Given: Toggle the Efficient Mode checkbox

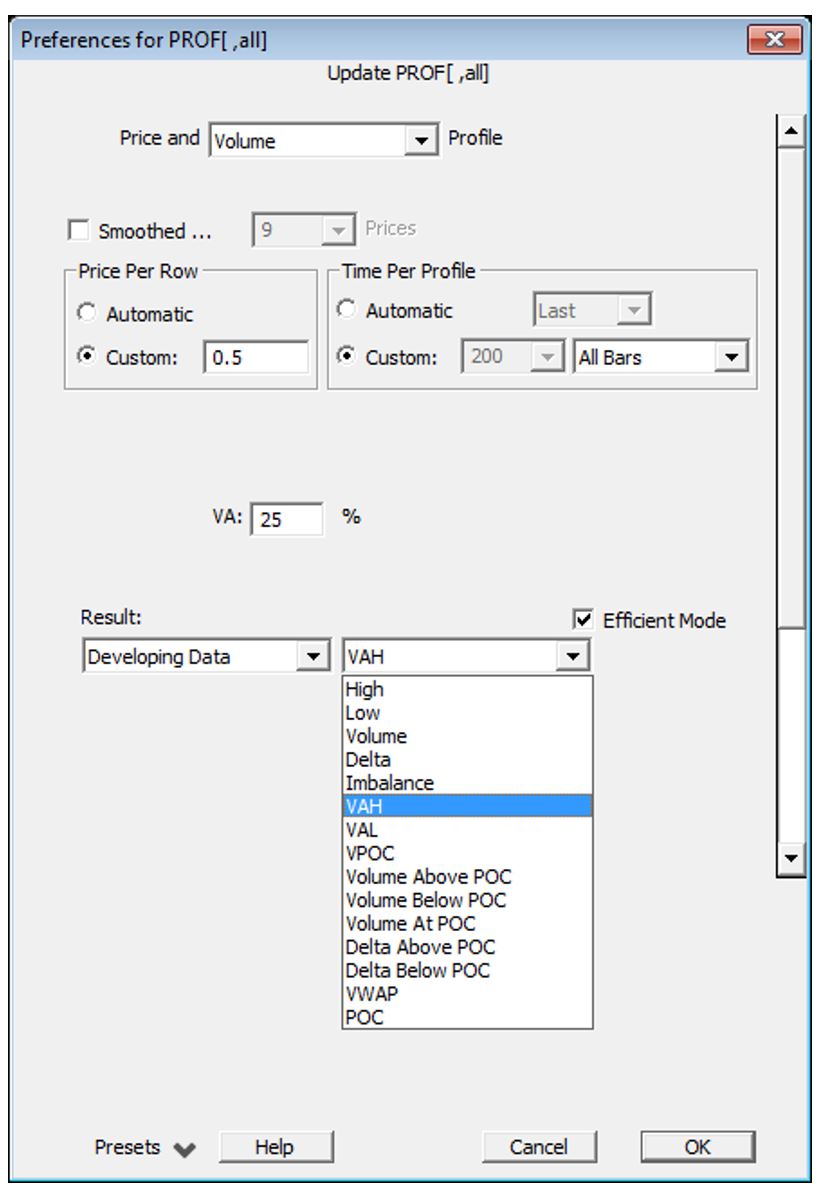Looking at the screenshot, I should point(583,620).
